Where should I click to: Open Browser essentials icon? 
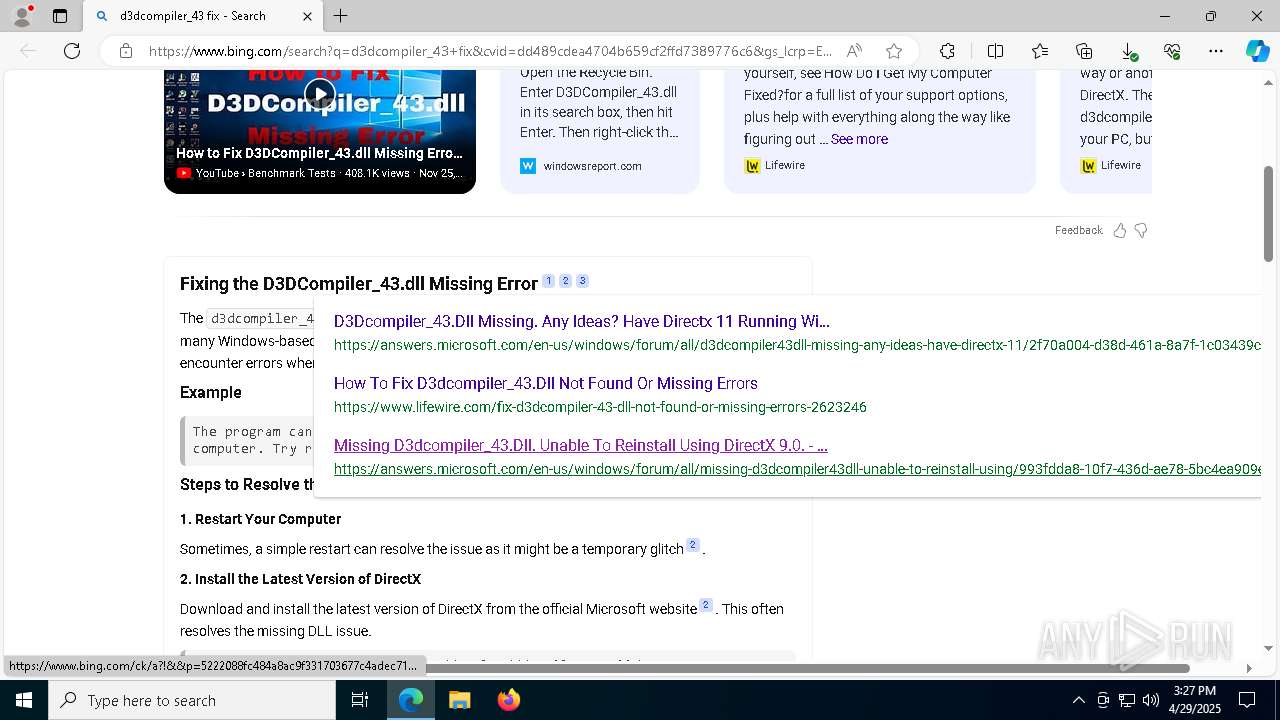(x=1172, y=51)
